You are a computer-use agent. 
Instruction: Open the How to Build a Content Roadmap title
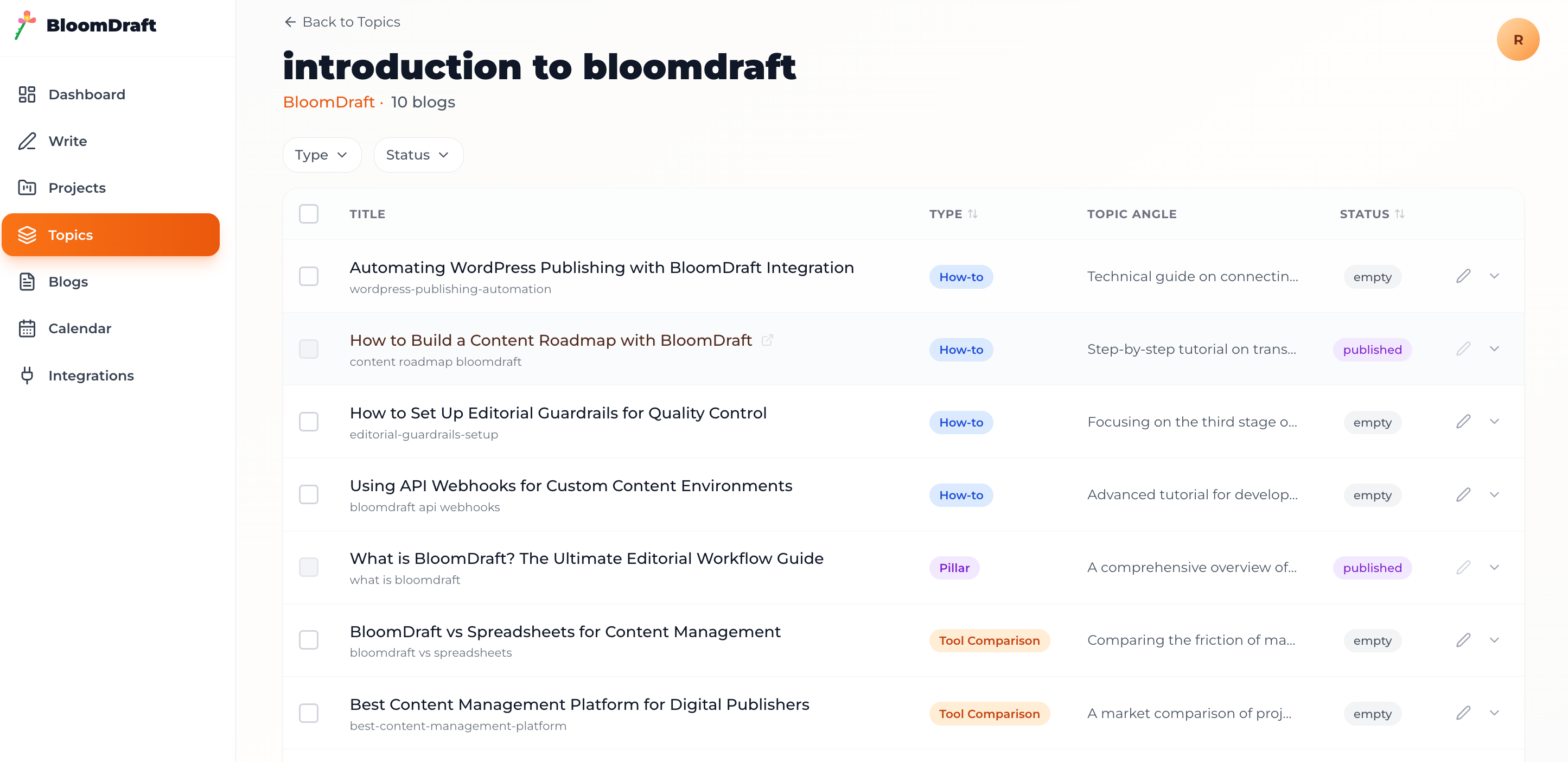(550, 340)
